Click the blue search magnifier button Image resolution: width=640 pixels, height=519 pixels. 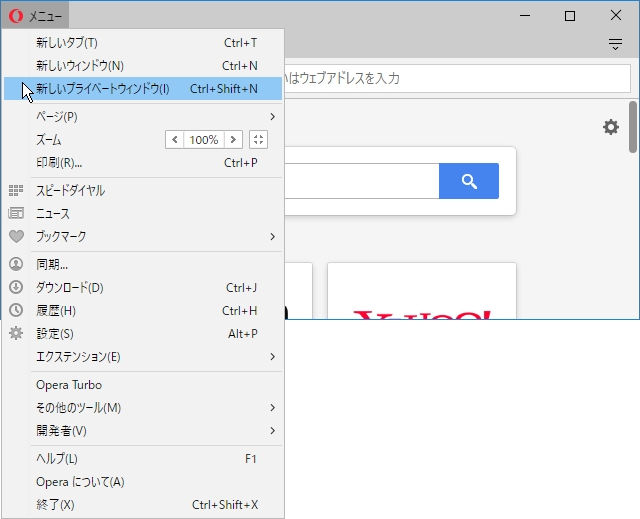click(469, 181)
